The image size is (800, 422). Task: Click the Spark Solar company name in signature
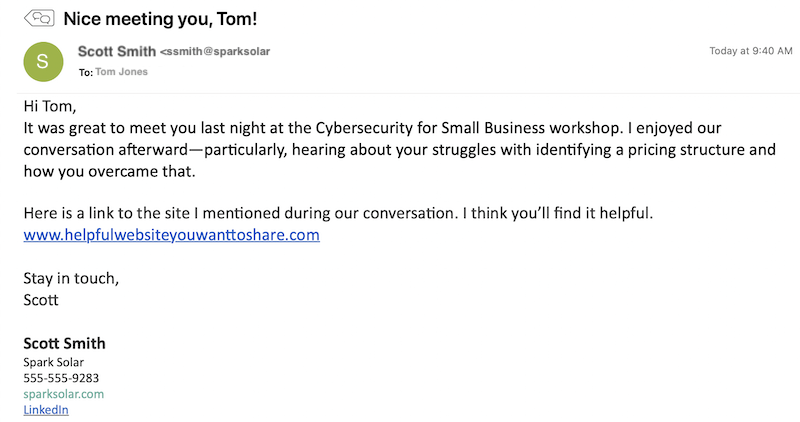point(54,362)
